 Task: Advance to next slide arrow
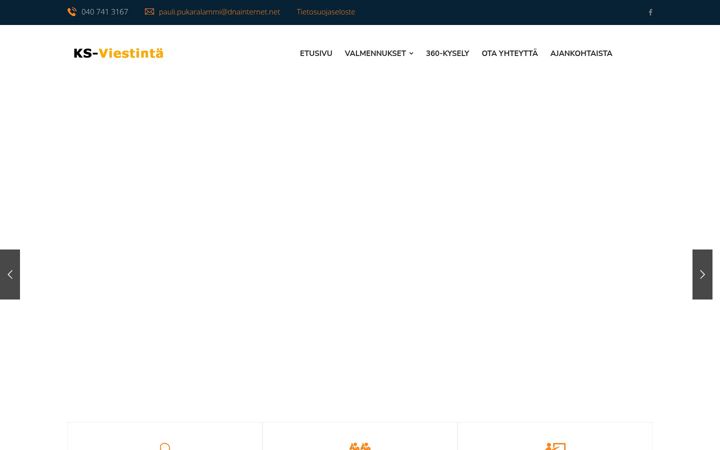click(702, 275)
